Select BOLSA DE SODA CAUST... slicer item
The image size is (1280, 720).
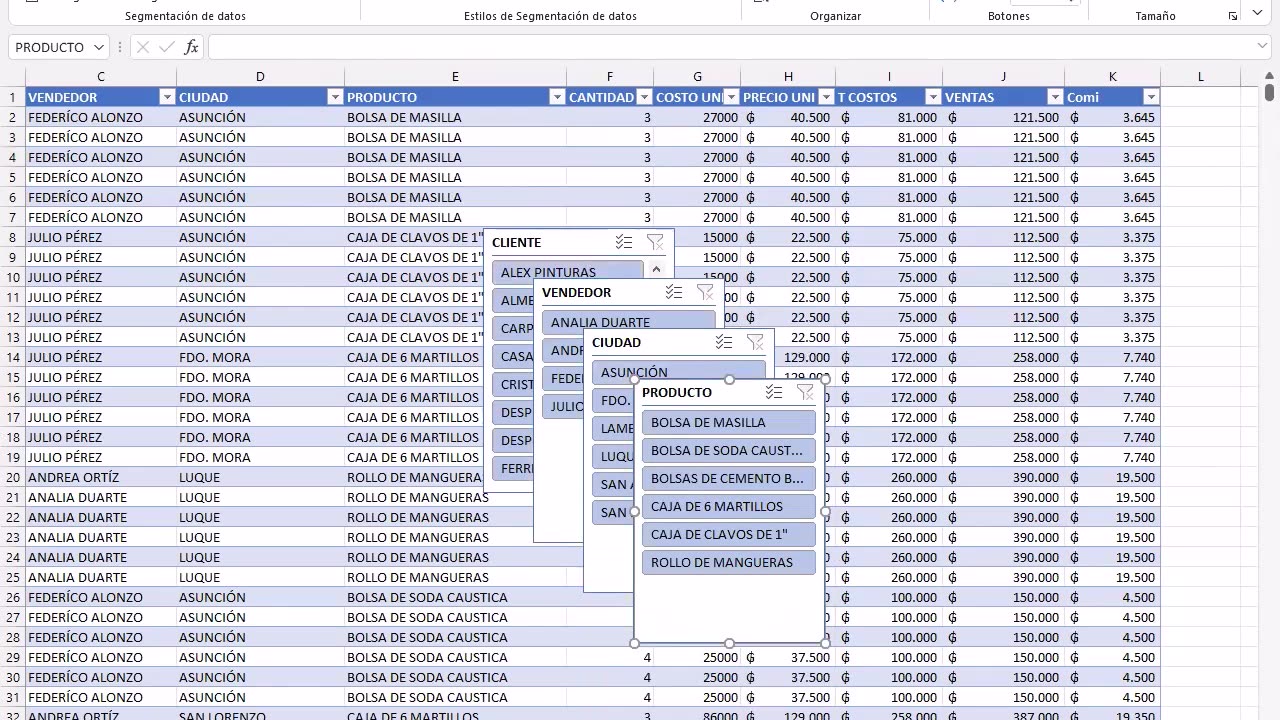pos(729,450)
